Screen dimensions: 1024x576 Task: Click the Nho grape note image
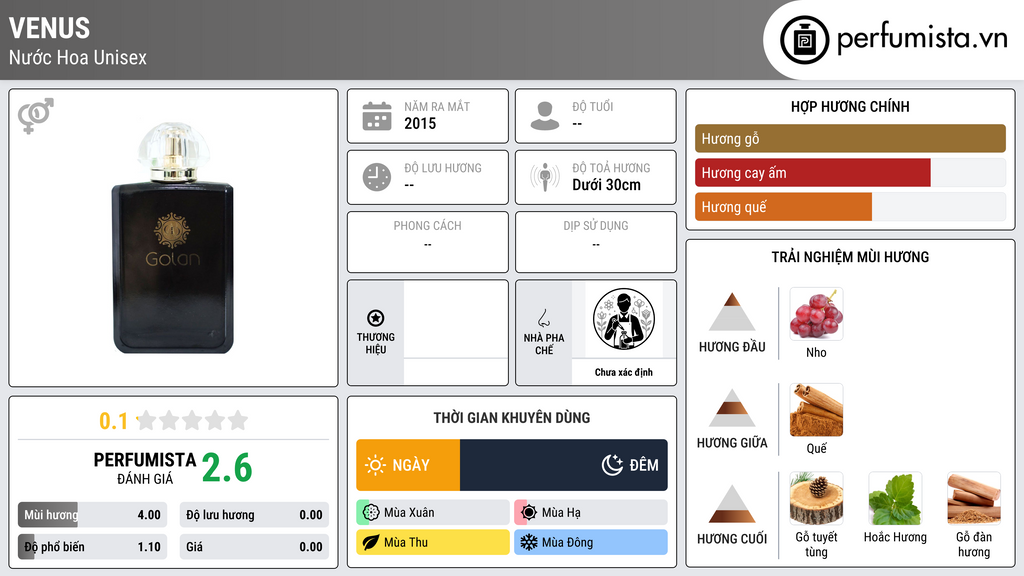point(816,314)
